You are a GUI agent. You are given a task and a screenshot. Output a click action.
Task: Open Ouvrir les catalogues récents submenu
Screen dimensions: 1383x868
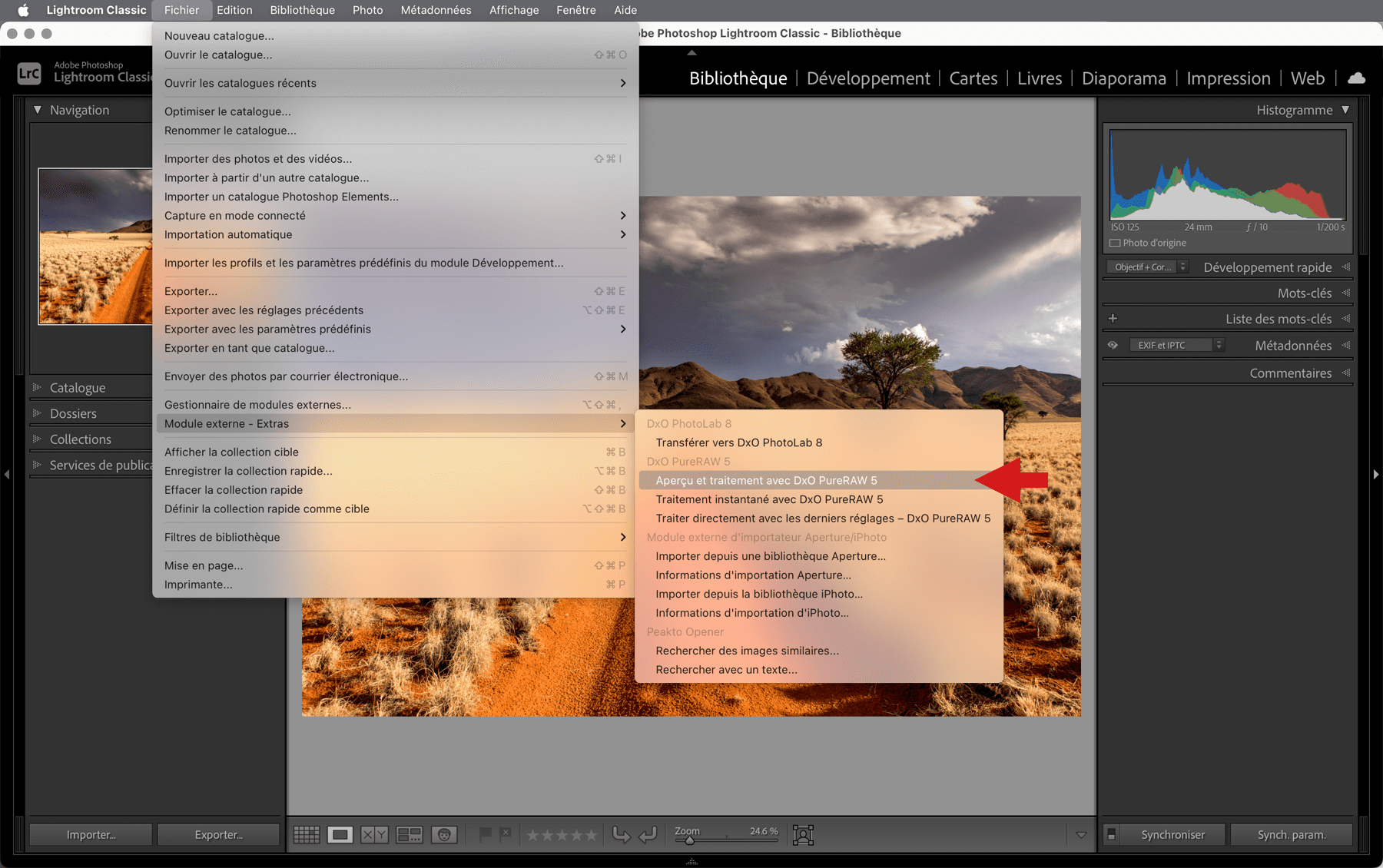395,83
